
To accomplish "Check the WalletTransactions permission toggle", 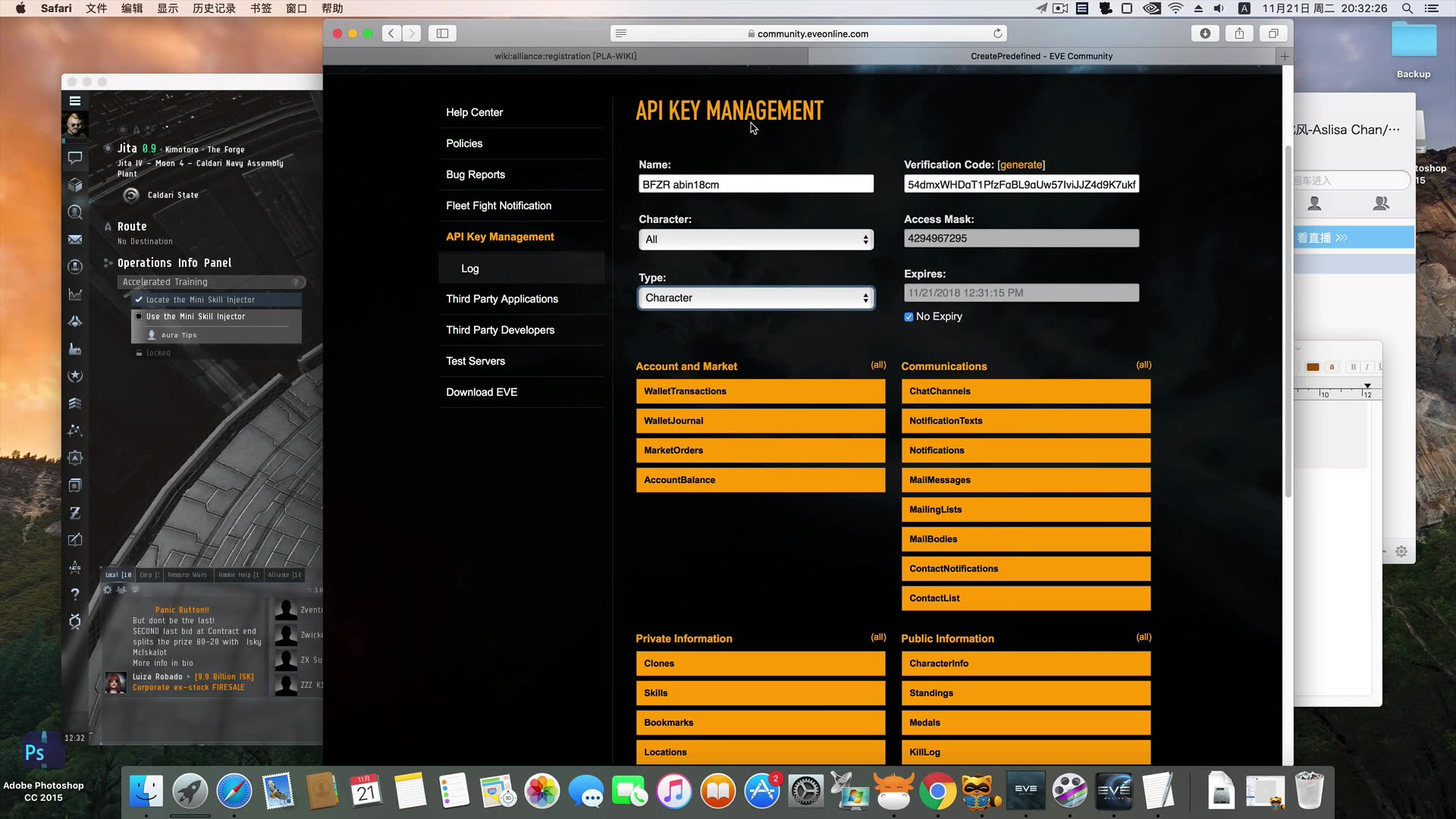I will pos(760,391).
